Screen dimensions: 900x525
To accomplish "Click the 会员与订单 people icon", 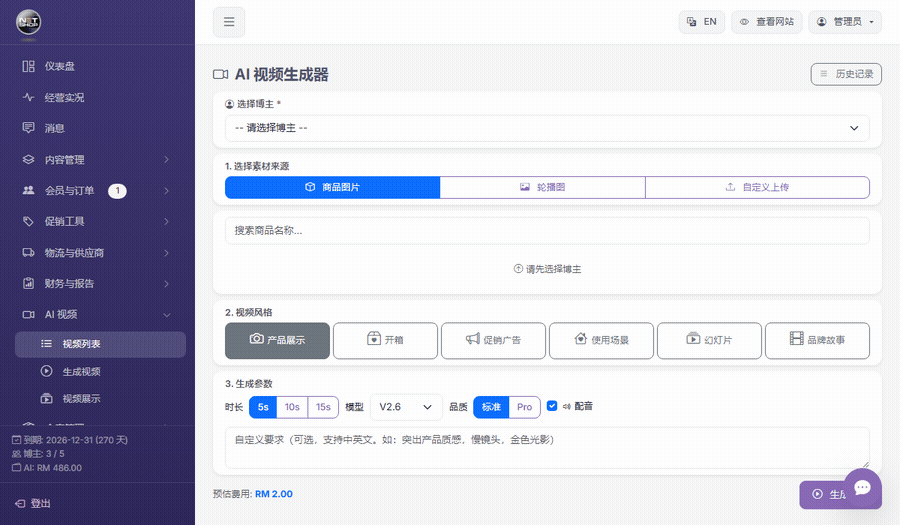I will [28, 190].
